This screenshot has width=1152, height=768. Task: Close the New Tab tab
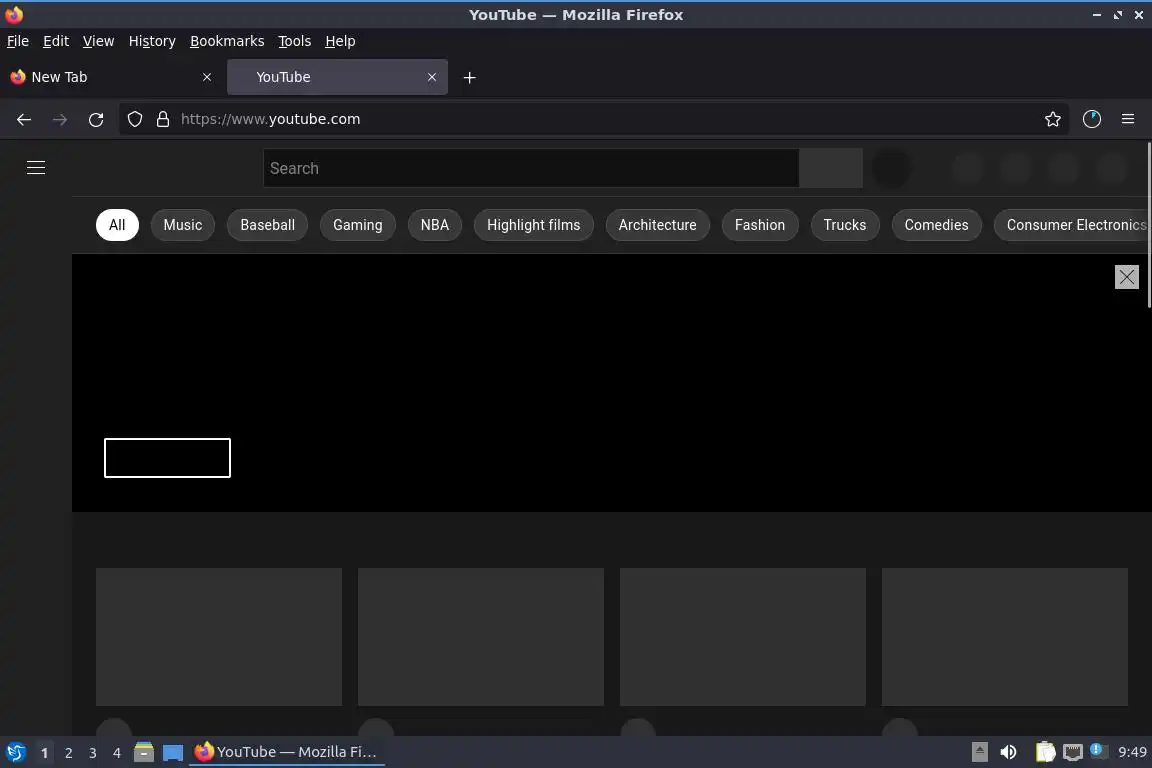(x=207, y=77)
